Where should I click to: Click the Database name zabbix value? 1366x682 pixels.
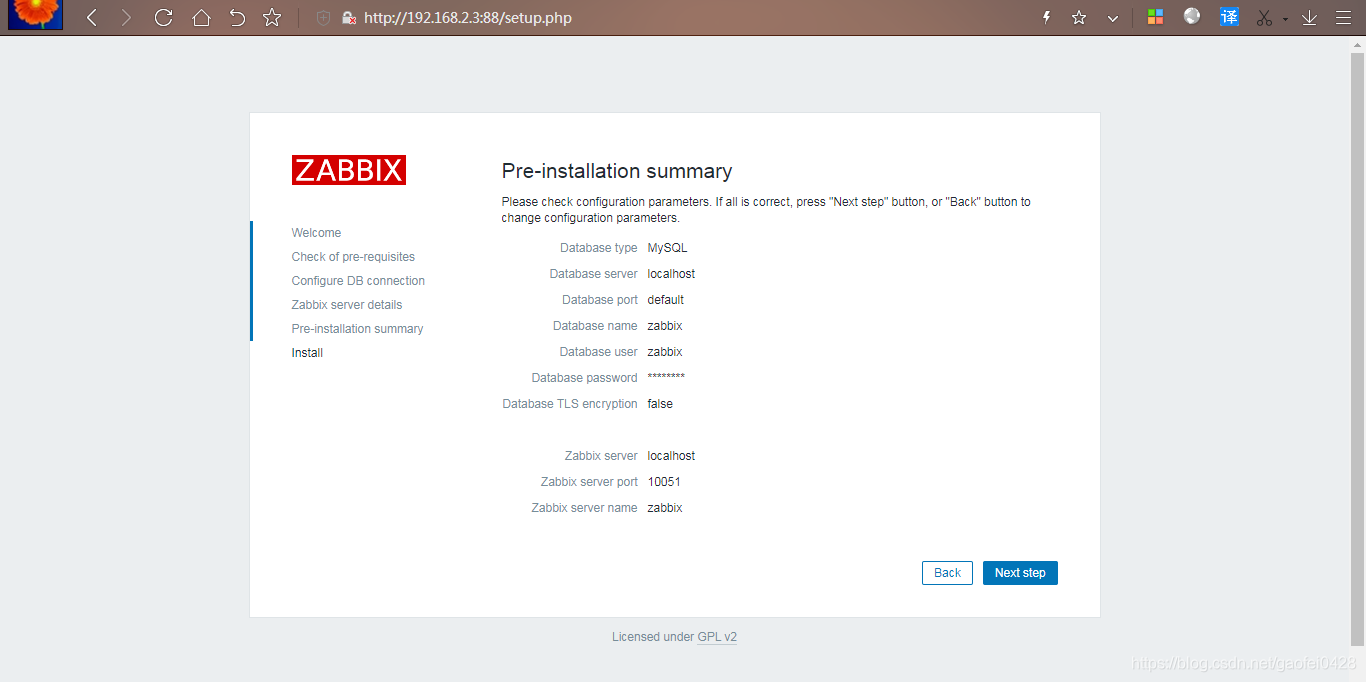[665, 326]
